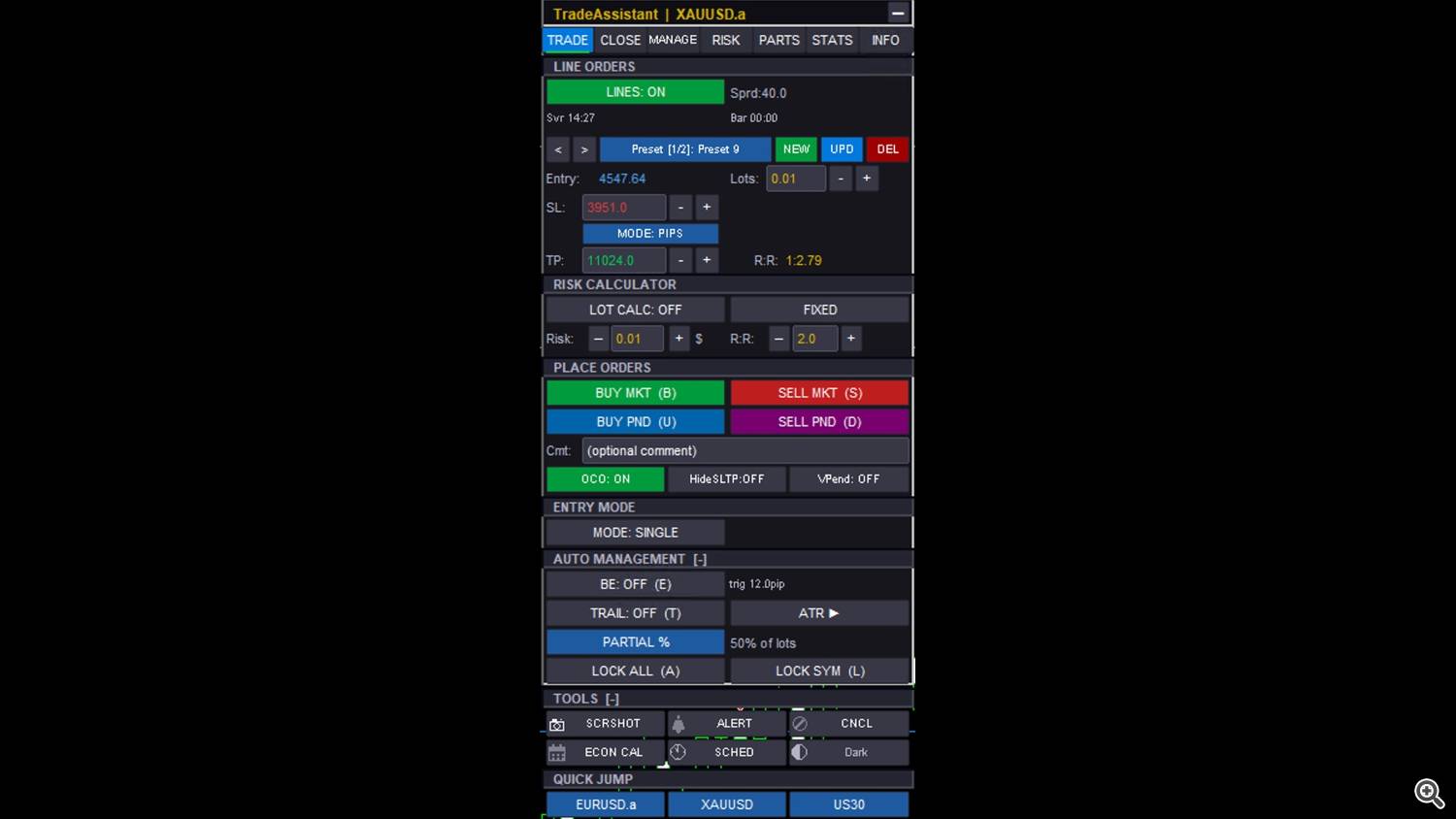The width and height of the screenshot is (1456, 819).
Task: Decrease TP value with minus
Action: point(680,260)
